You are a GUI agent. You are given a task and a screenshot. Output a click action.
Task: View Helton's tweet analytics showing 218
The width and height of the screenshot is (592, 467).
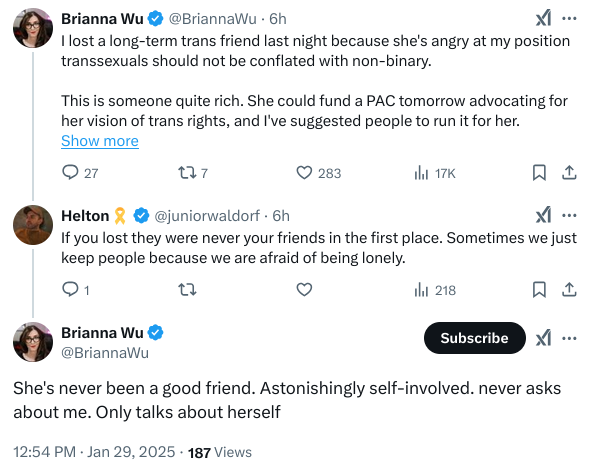point(435,290)
